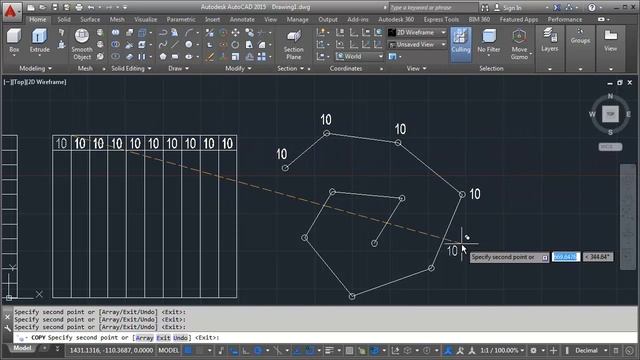
Task: Open the Decimal units dropdown in status bar
Action: tap(591, 350)
